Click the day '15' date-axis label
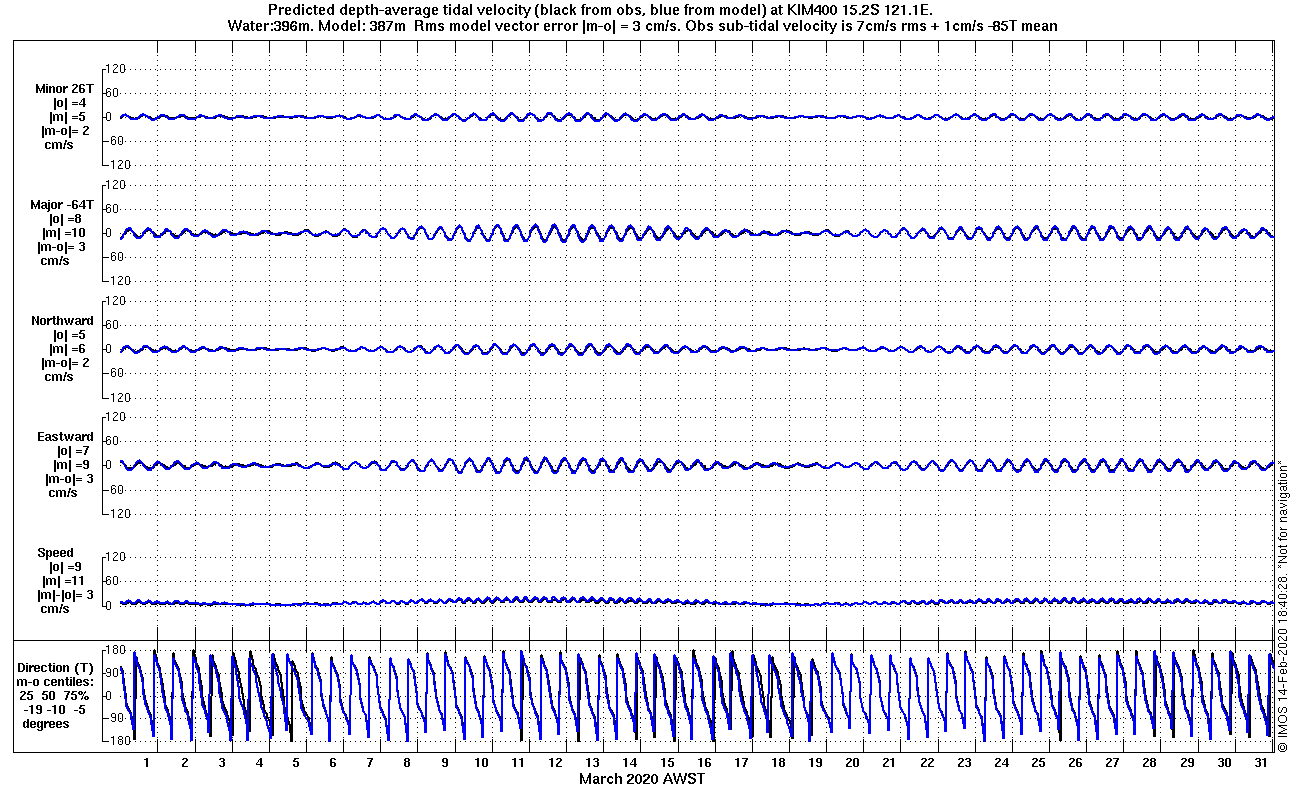Viewport: 1300px width, 800px height. 667,763
